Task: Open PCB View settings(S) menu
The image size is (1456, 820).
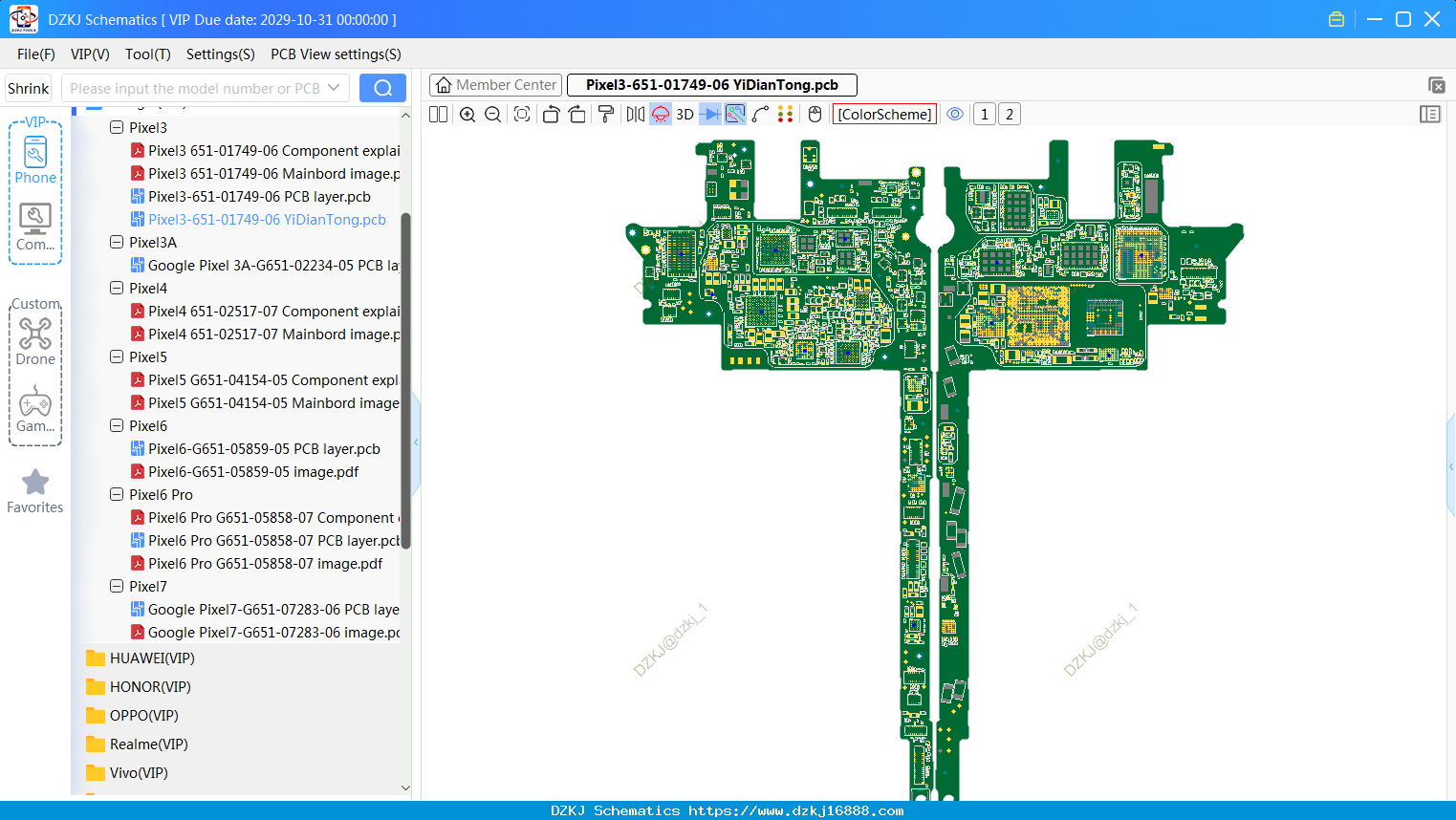Action: (336, 54)
